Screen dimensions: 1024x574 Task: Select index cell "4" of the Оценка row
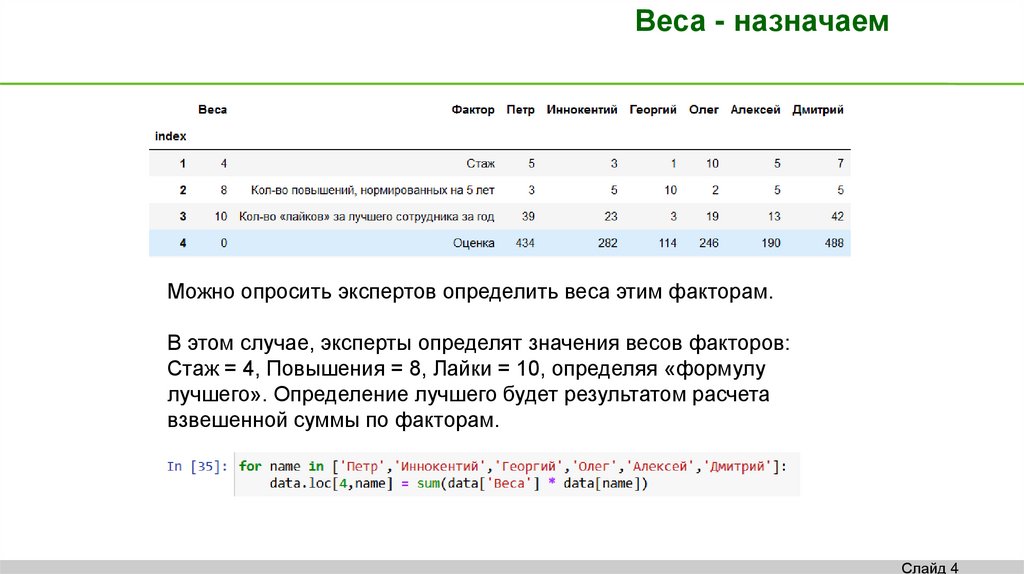[x=183, y=243]
